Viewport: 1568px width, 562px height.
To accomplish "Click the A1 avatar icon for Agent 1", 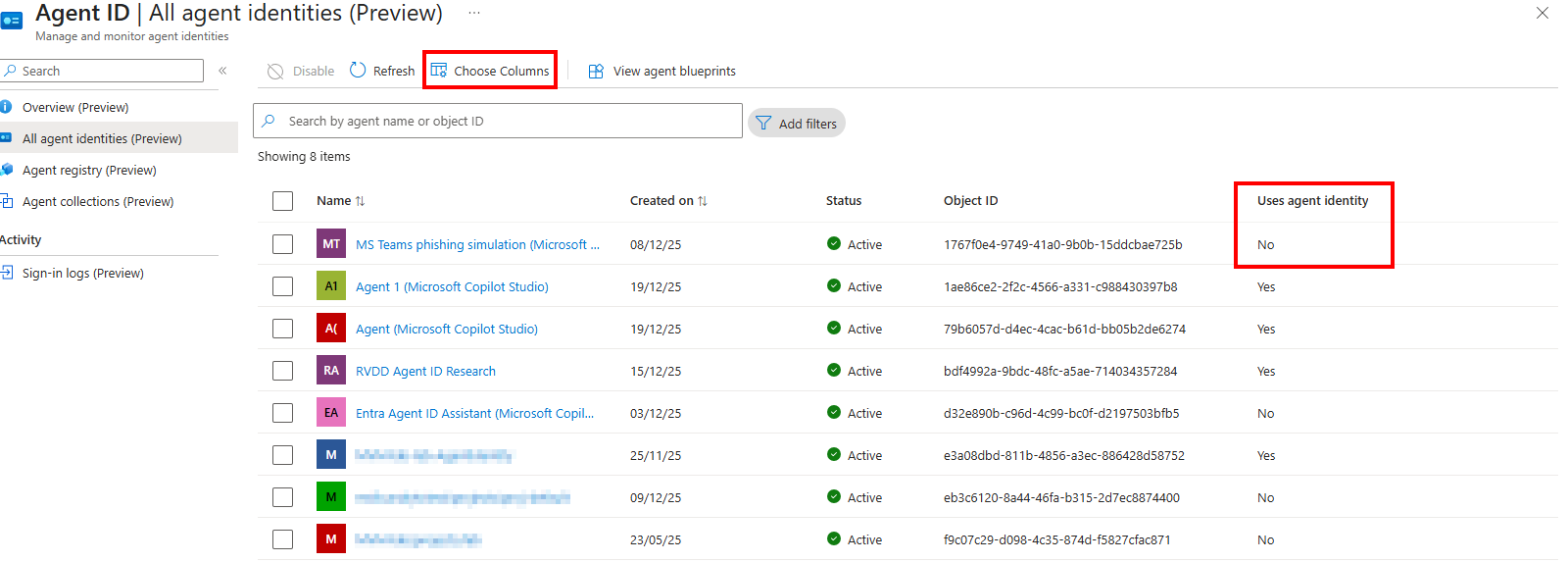I will 331,286.
